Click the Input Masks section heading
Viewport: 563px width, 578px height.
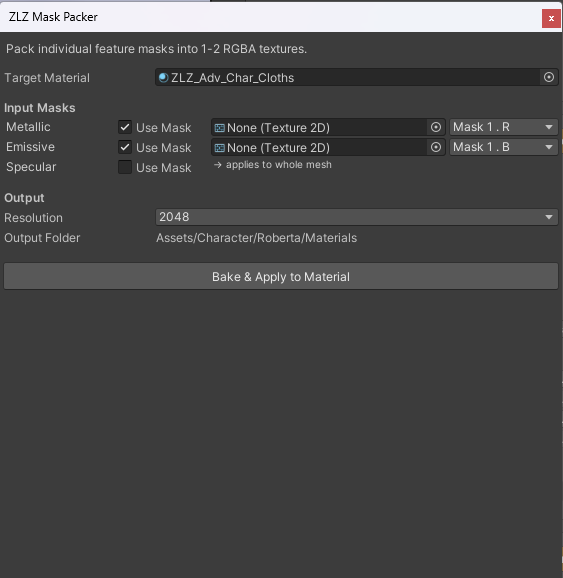[40, 108]
